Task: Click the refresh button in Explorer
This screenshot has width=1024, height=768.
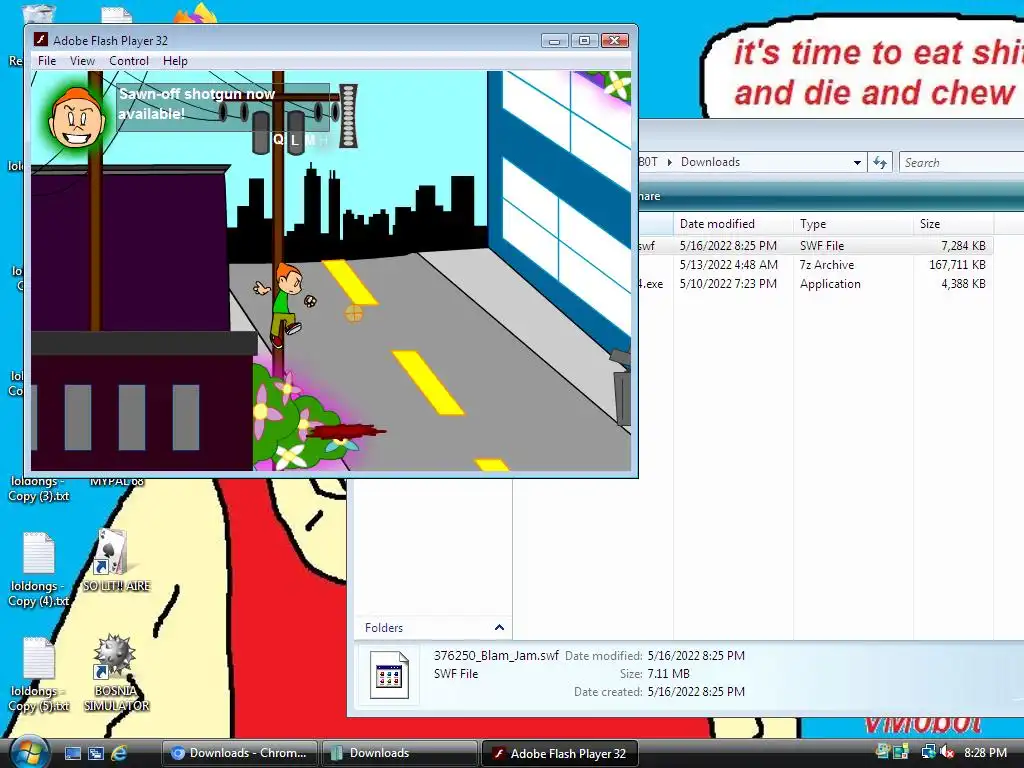Action: click(880, 163)
